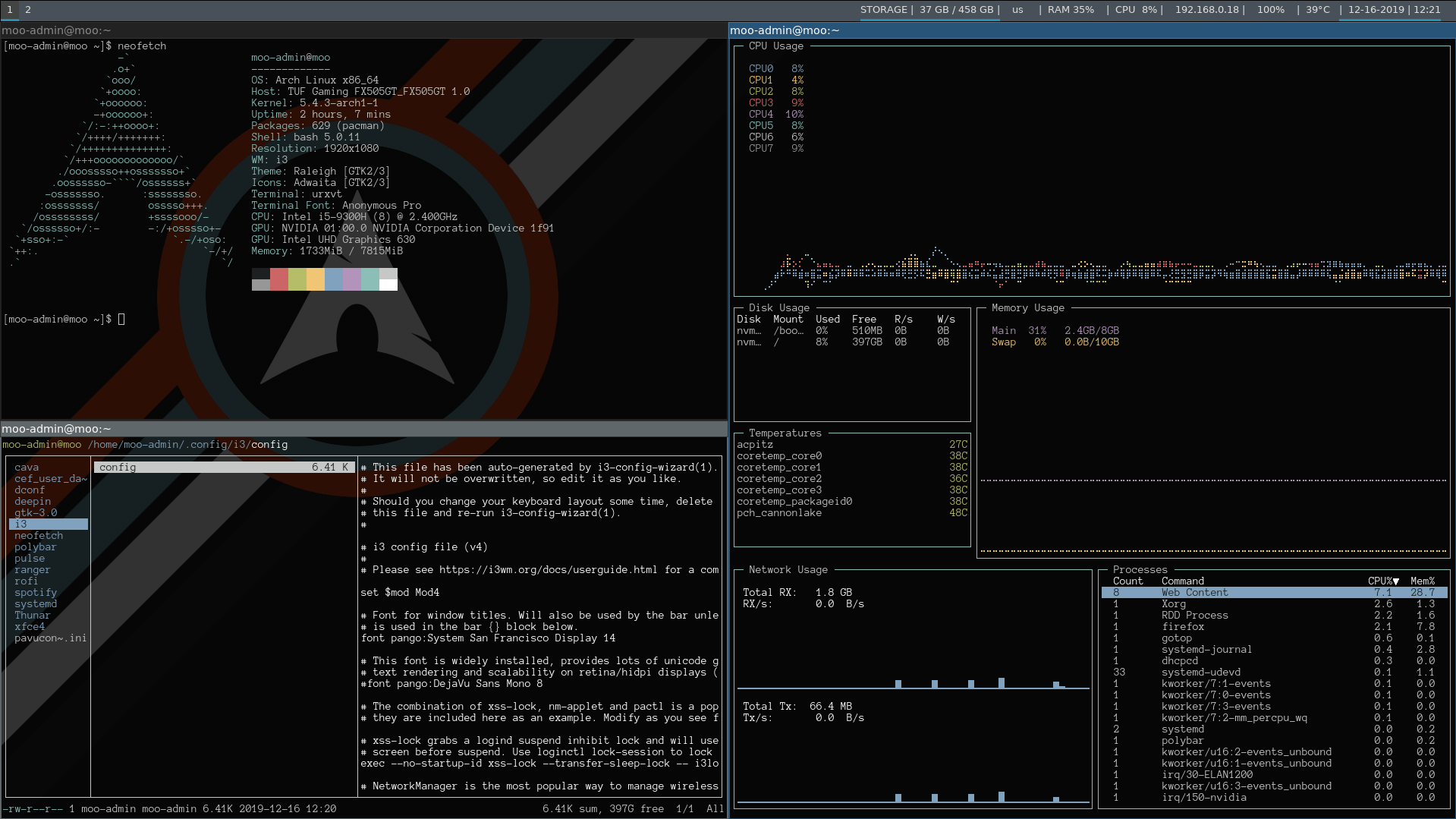Click the acpitz temperature entry
This screenshot has height=819, width=1456.
coord(852,445)
